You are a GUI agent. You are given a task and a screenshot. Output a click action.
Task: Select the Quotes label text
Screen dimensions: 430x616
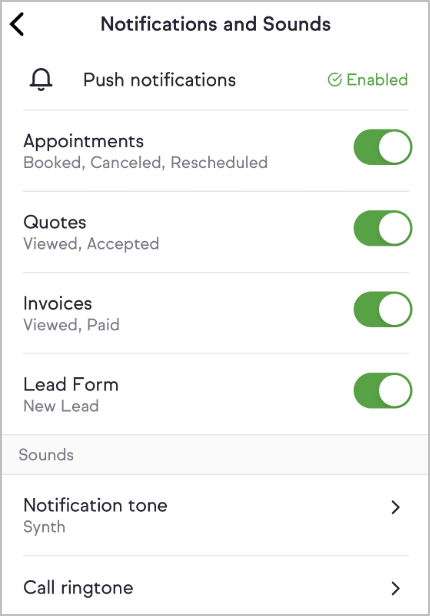click(55, 222)
